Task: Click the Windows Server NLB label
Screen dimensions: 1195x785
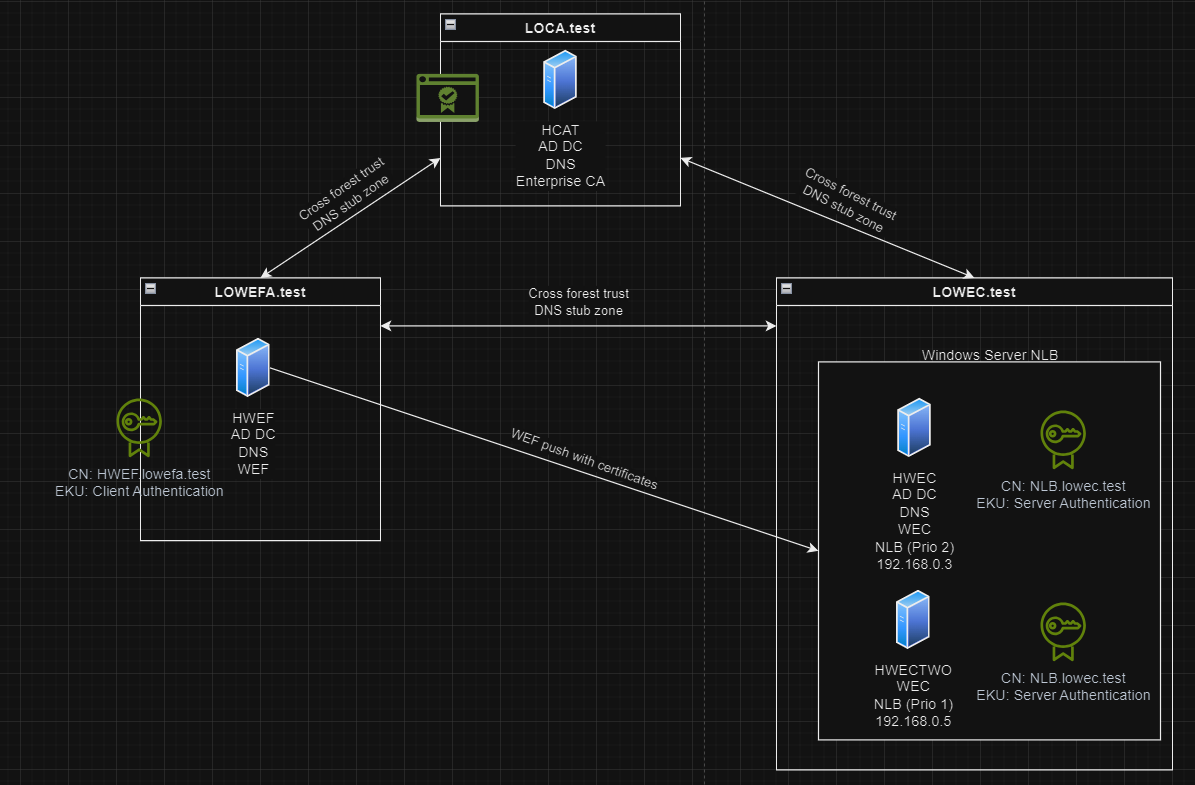Action: click(989, 355)
